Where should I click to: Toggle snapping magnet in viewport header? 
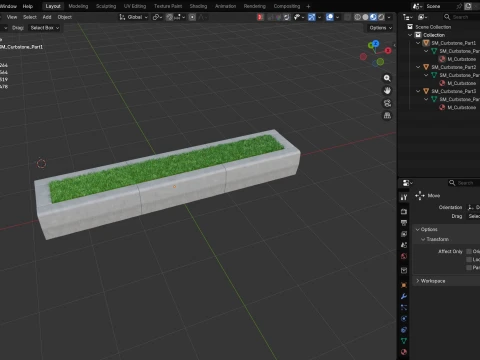[x=170, y=17]
